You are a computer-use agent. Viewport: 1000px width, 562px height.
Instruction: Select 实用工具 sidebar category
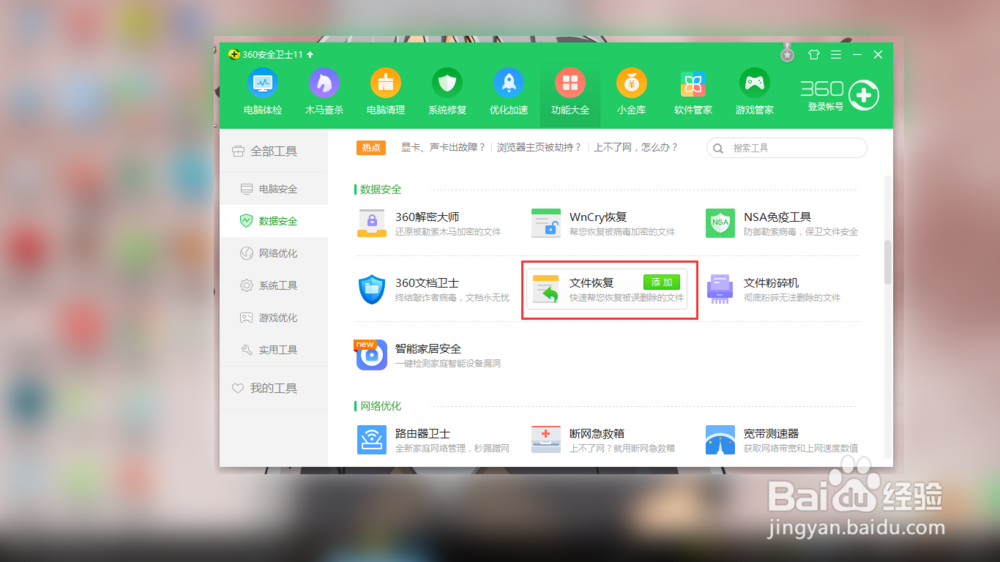(274, 350)
